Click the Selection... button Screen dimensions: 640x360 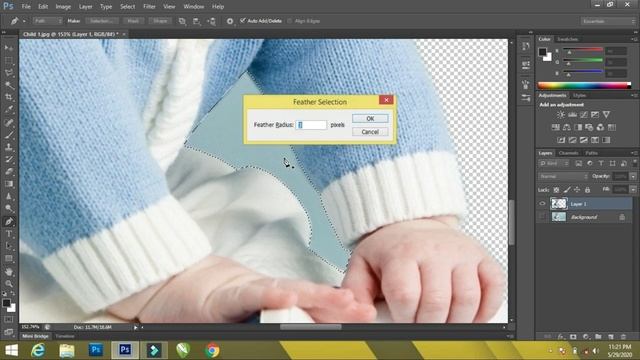pyautogui.click(x=102, y=21)
